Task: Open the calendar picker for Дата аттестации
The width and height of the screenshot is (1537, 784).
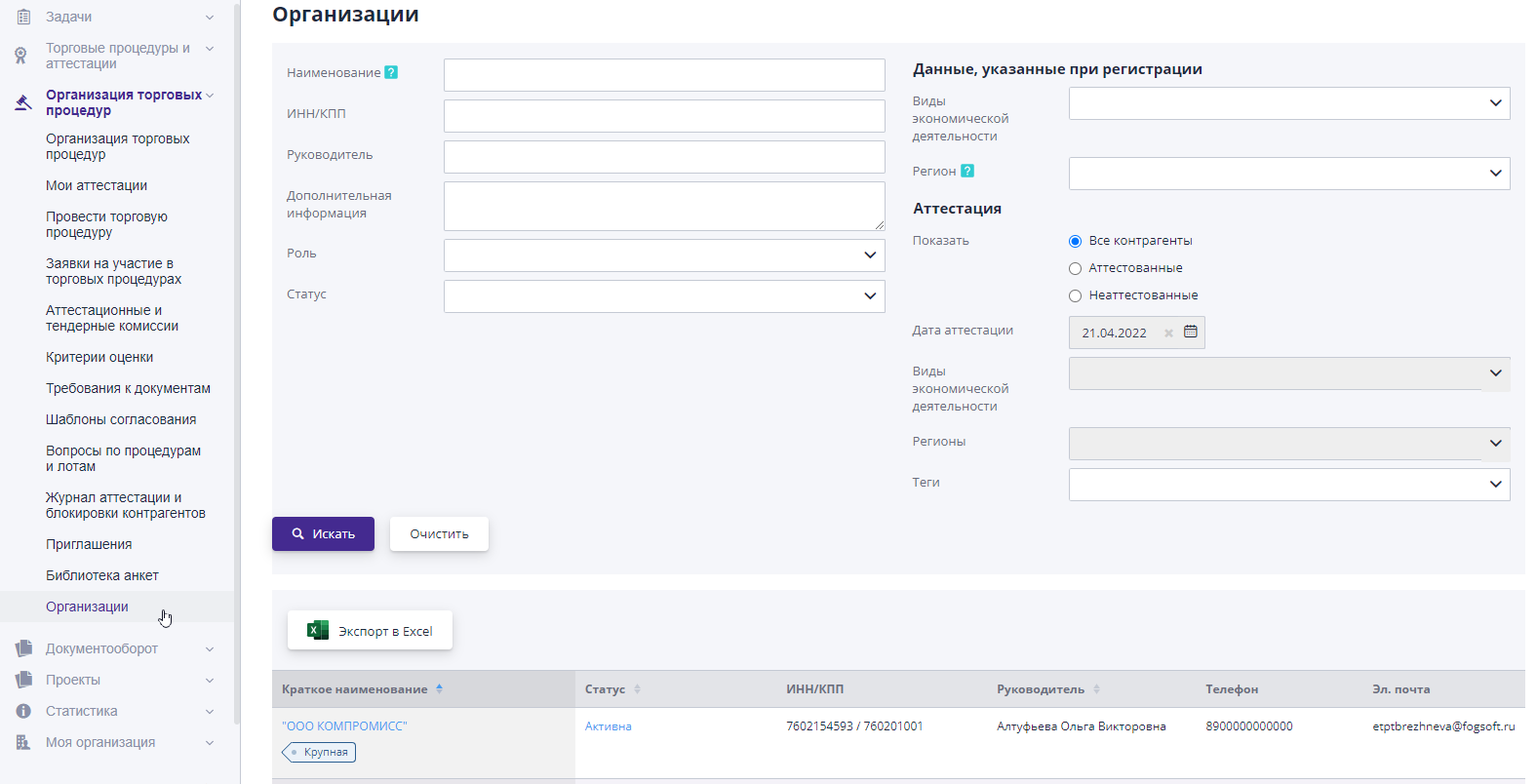Action: 1190,333
